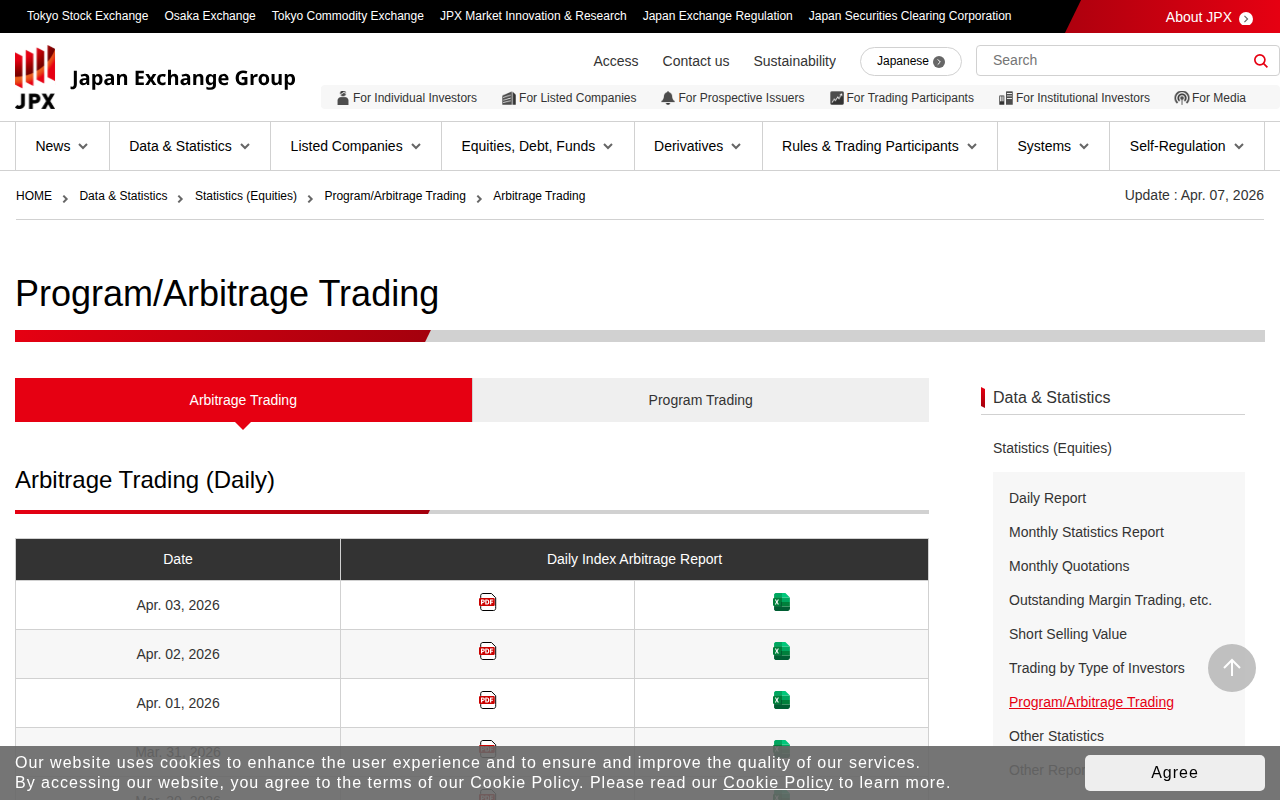Click the For Trading Participants chart icon
The height and width of the screenshot is (800, 1280).
click(837, 98)
